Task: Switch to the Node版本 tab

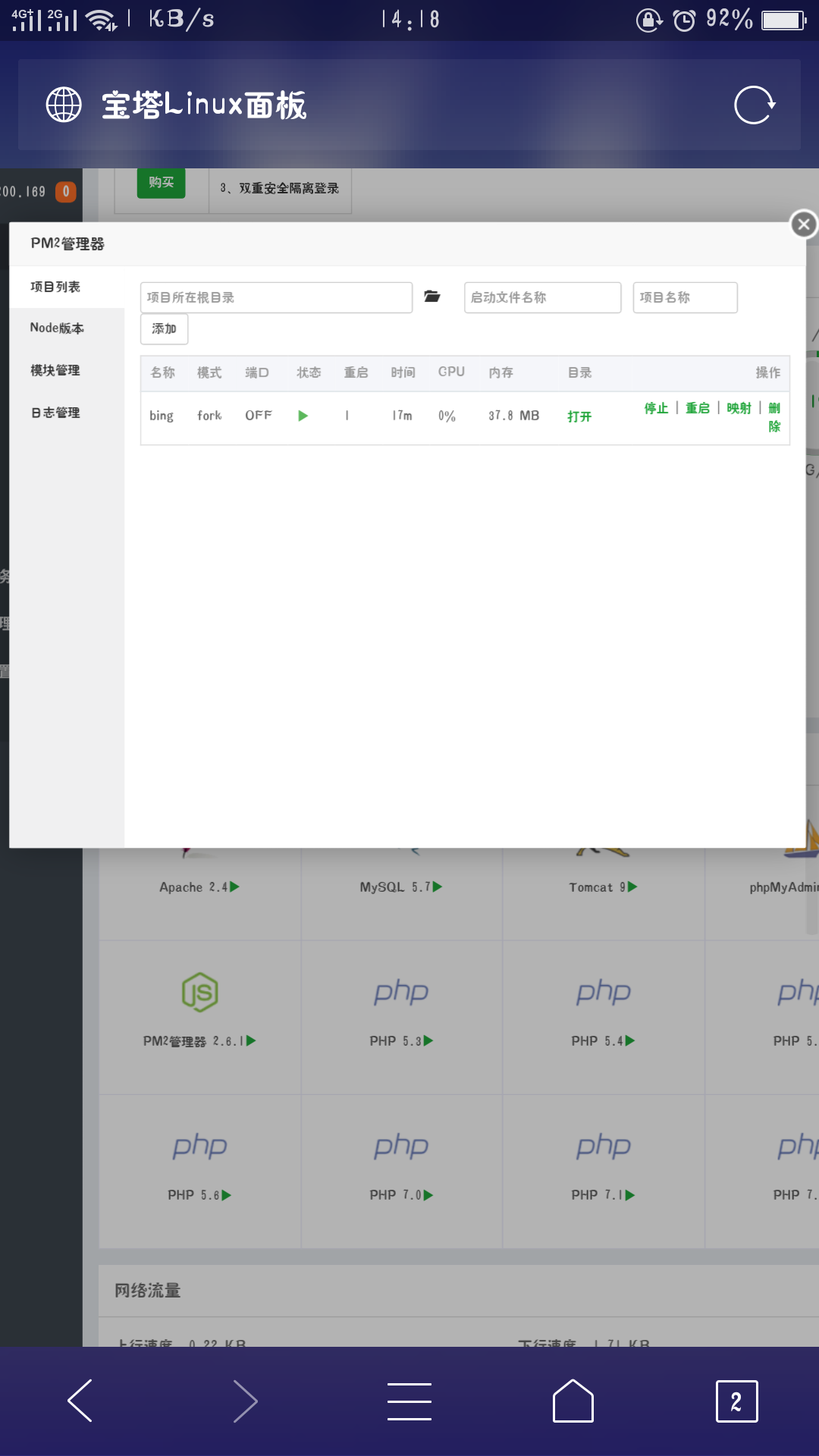Action: (67, 328)
